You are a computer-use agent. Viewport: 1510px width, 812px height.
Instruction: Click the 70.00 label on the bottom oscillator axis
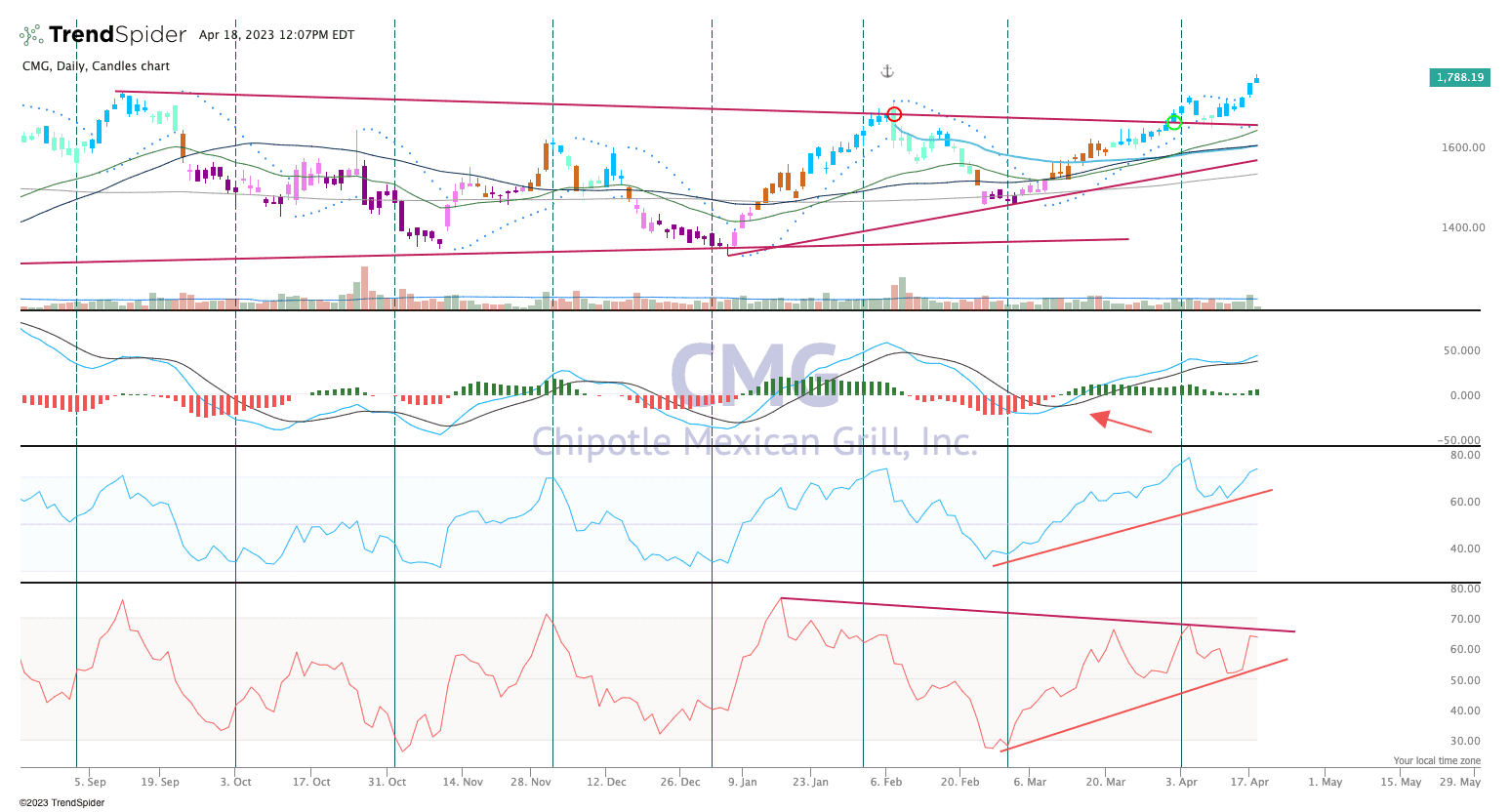pyautogui.click(x=1465, y=619)
